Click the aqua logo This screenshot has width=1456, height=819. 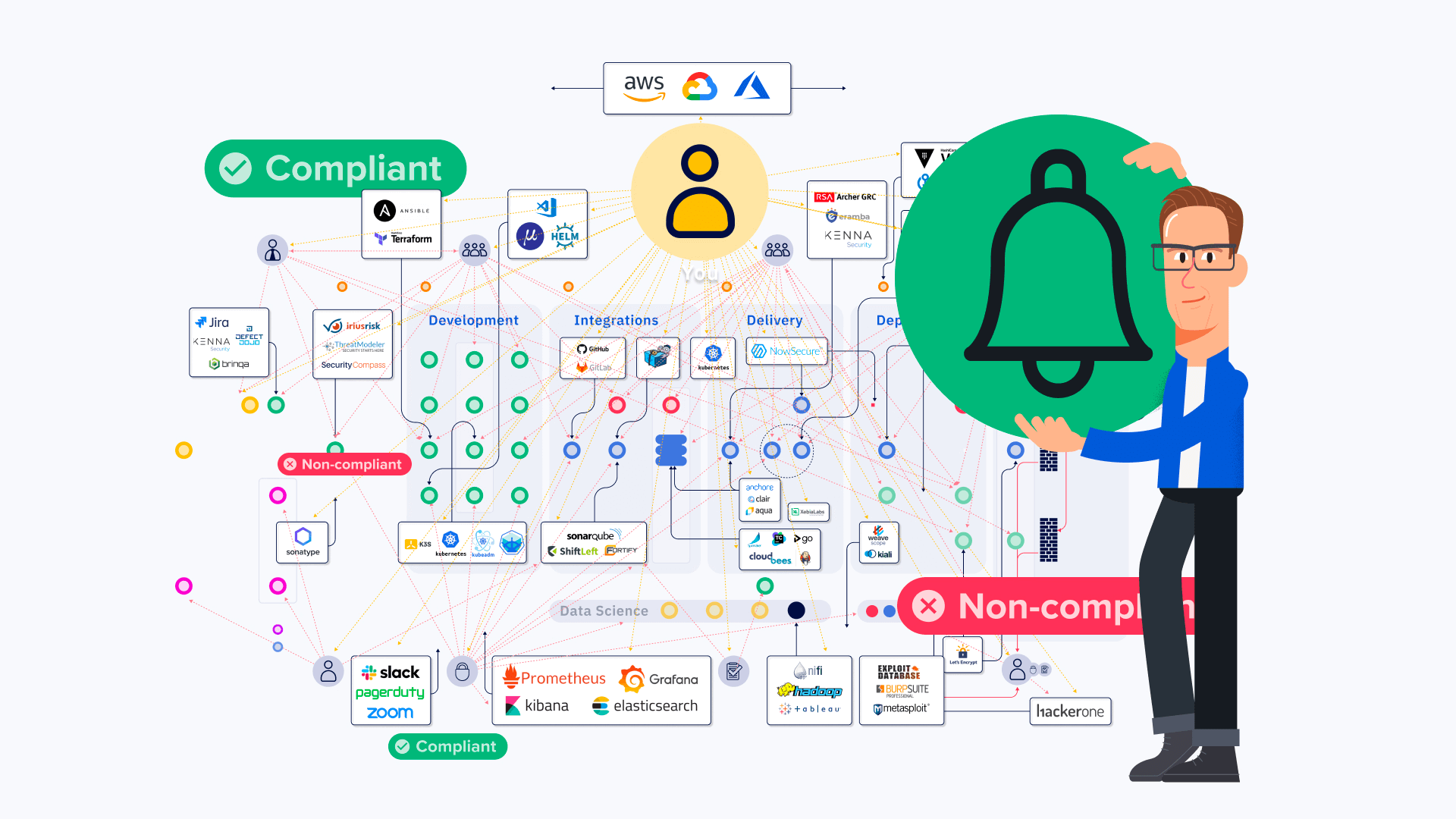(759, 511)
